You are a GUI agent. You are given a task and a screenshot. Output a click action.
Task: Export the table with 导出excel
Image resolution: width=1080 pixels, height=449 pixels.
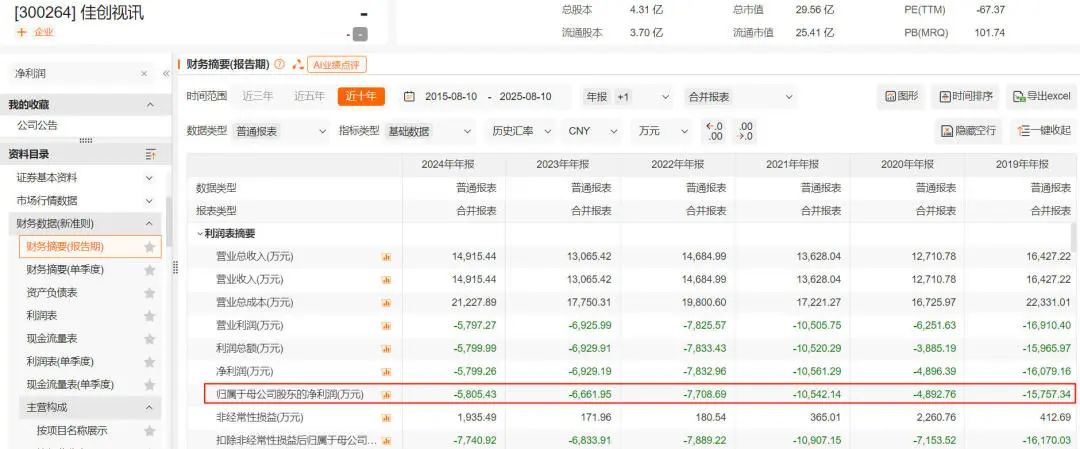click(1041, 96)
